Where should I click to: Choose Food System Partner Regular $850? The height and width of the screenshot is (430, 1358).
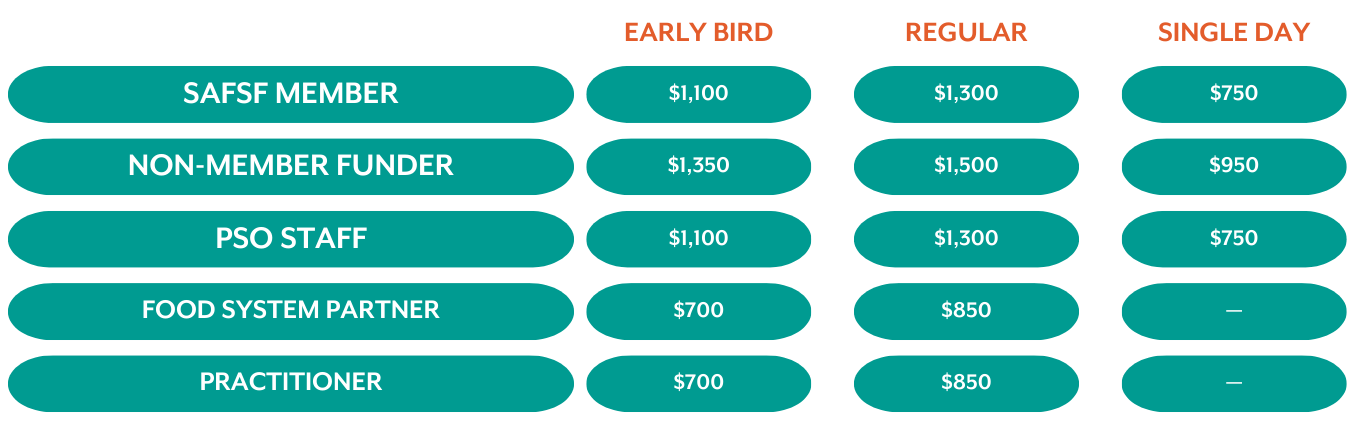pyautogui.click(x=966, y=310)
